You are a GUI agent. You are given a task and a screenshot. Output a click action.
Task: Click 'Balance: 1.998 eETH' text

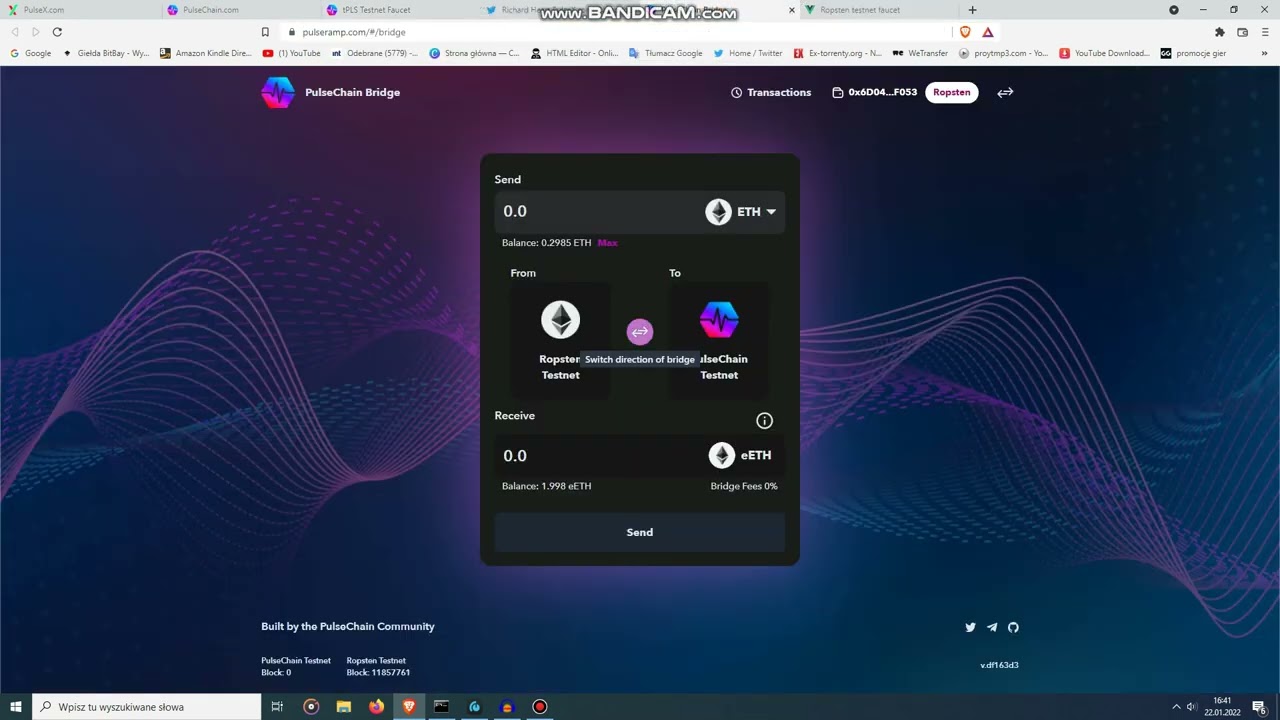(546, 486)
